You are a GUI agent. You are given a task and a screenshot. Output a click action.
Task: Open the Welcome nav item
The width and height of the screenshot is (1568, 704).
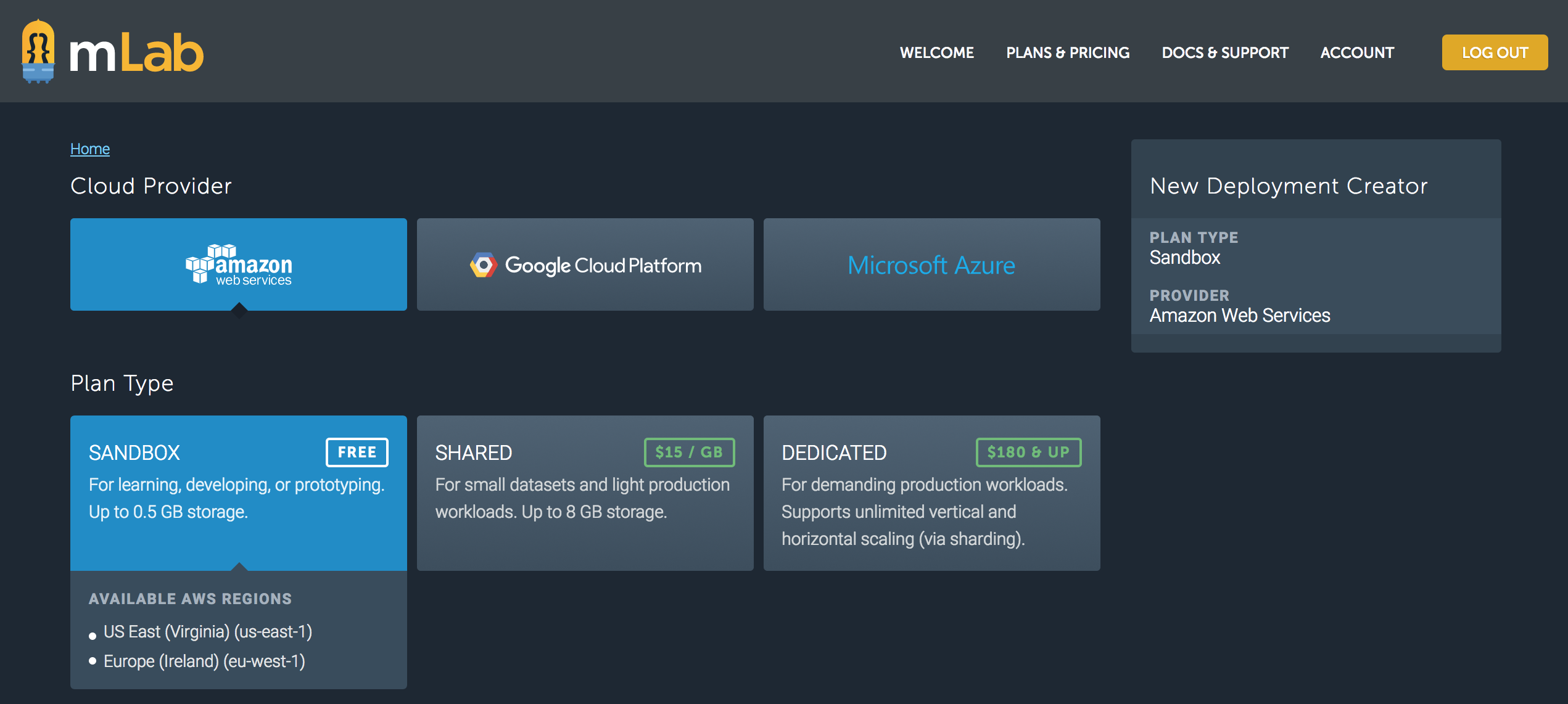(x=936, y=53)
